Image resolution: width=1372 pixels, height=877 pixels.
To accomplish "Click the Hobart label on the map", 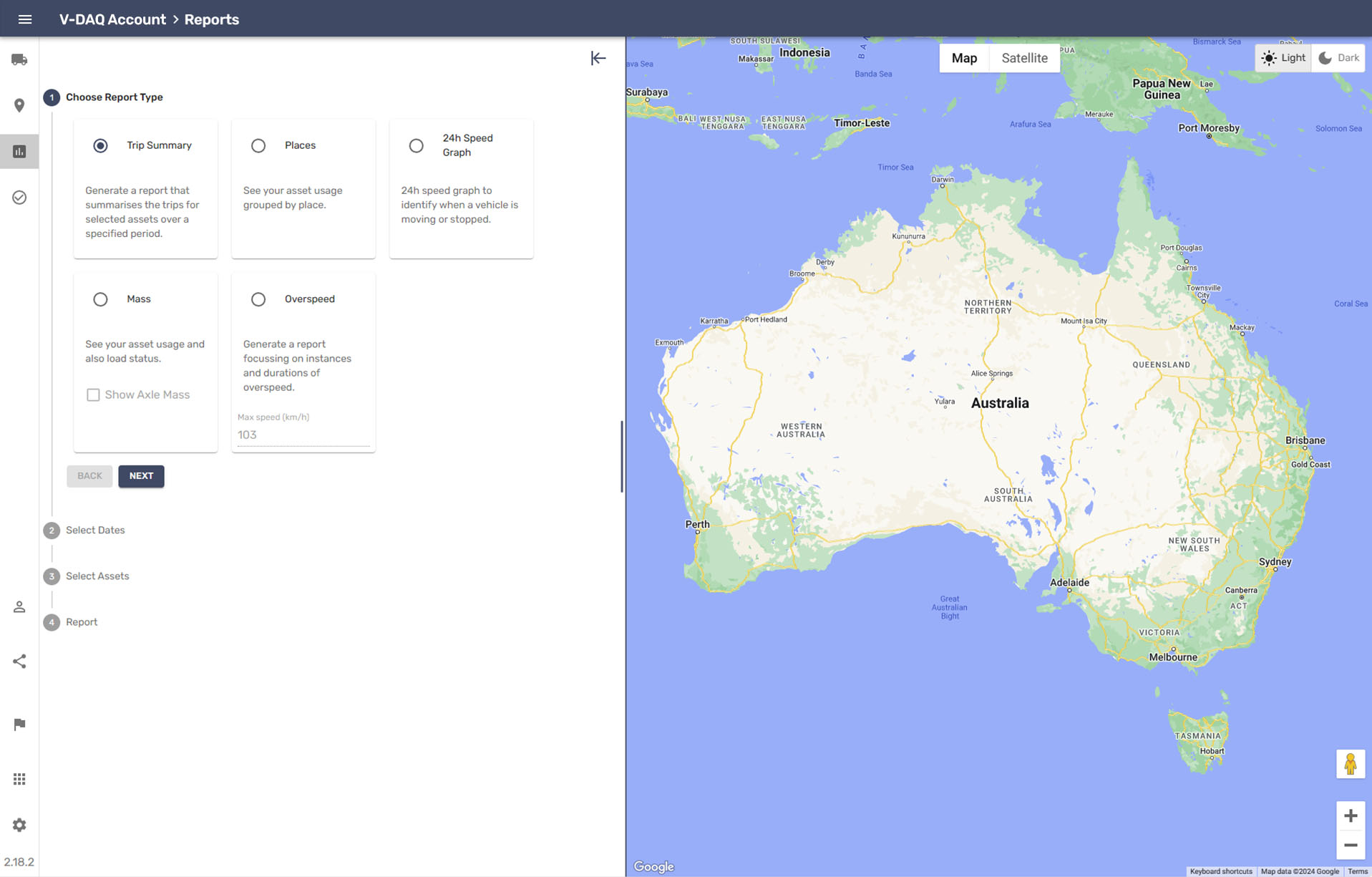I will (1212, 751).
